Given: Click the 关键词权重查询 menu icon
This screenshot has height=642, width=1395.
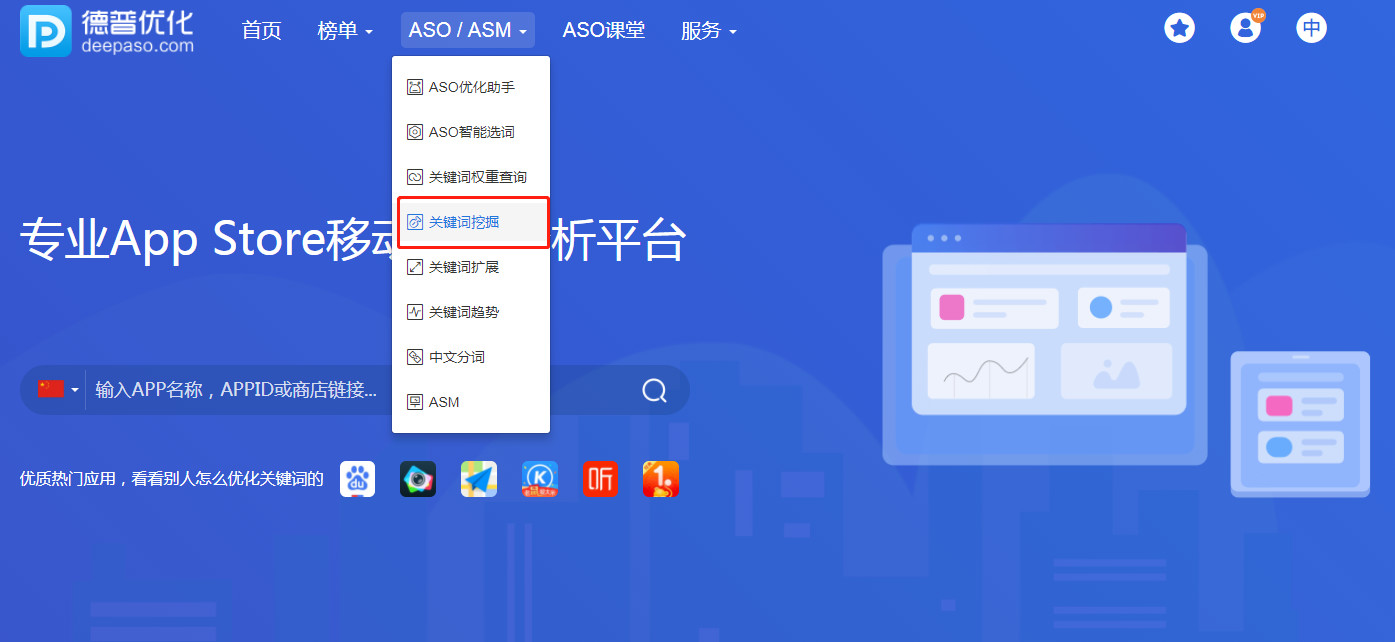Looking at the screenshot, I should [415, 177].
